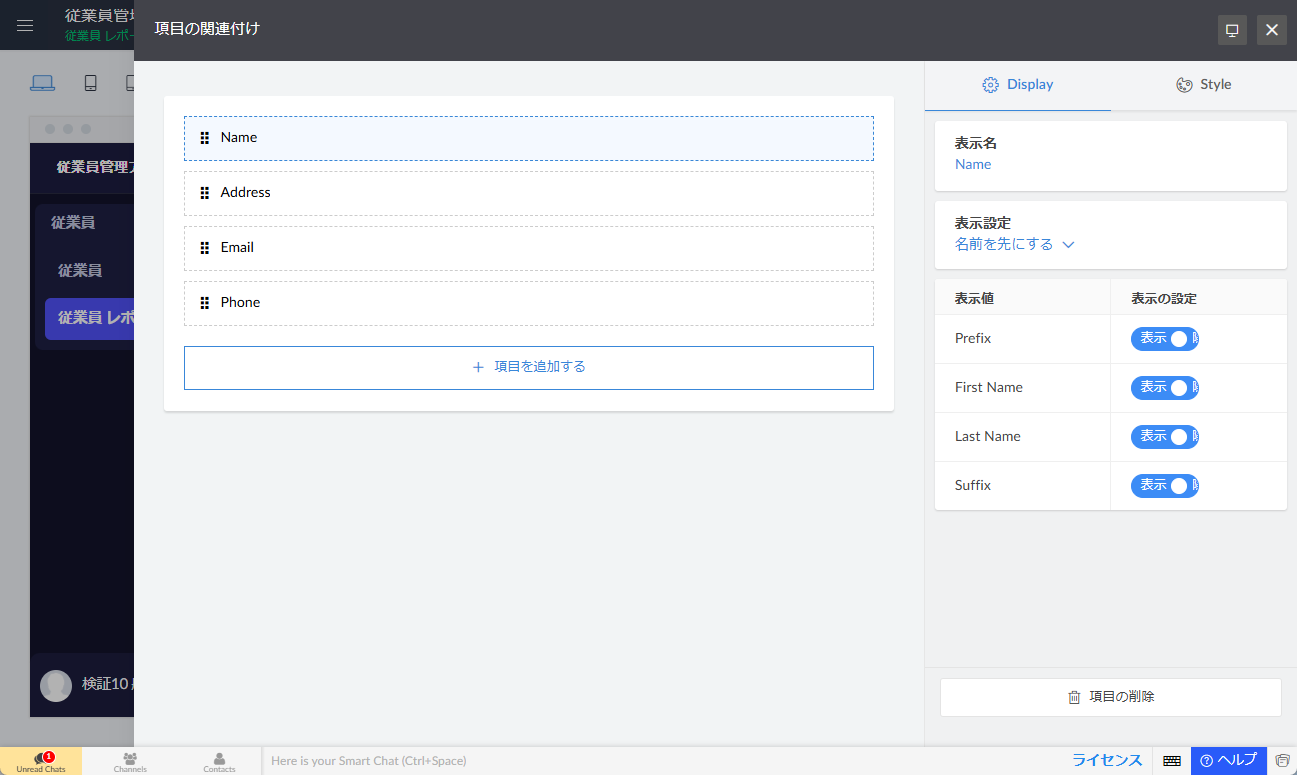
Task: Switch to the Style tab
Action: click(x=1203, y=85)
